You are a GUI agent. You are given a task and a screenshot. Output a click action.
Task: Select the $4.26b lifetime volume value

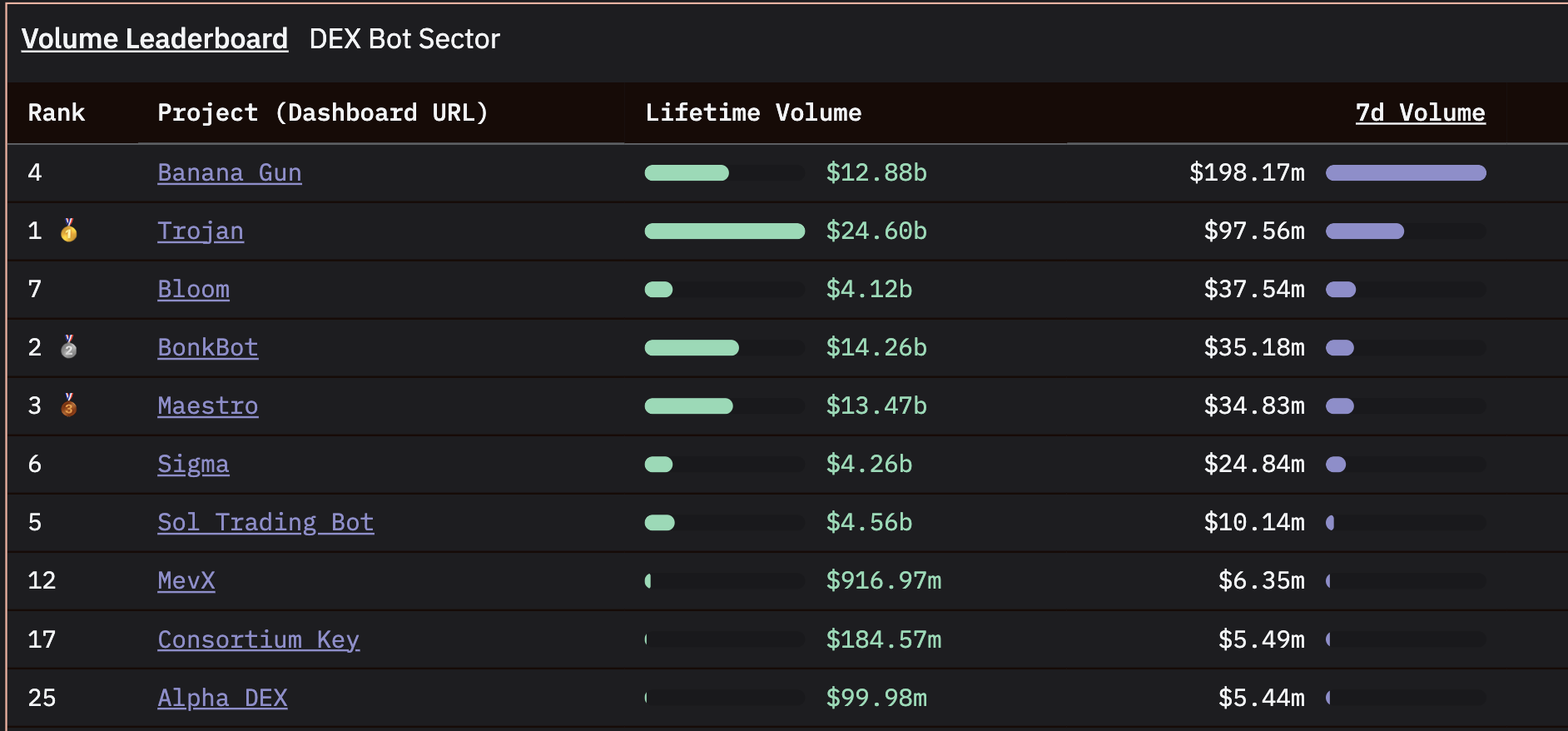869,464
